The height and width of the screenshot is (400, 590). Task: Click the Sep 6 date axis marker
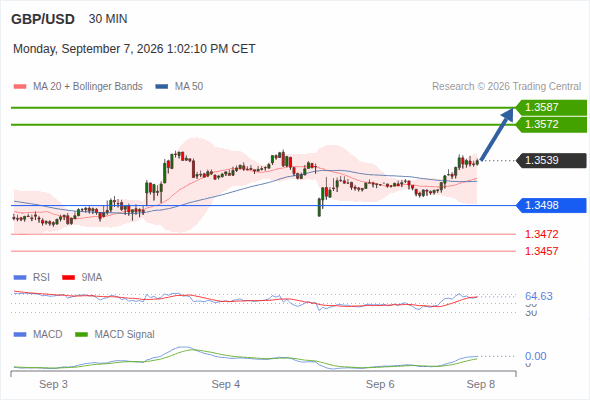tap(380, 384)
